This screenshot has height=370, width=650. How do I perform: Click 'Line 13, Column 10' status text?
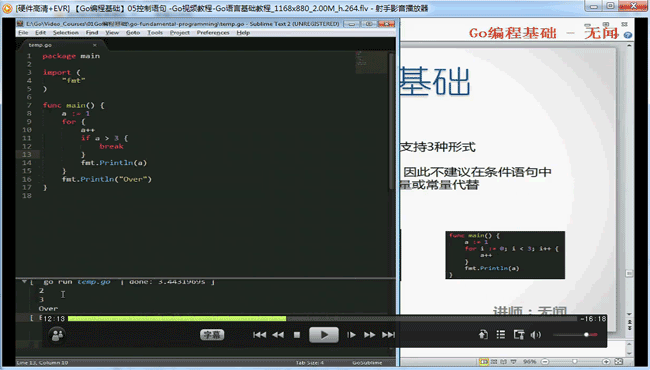click(42, 363)
